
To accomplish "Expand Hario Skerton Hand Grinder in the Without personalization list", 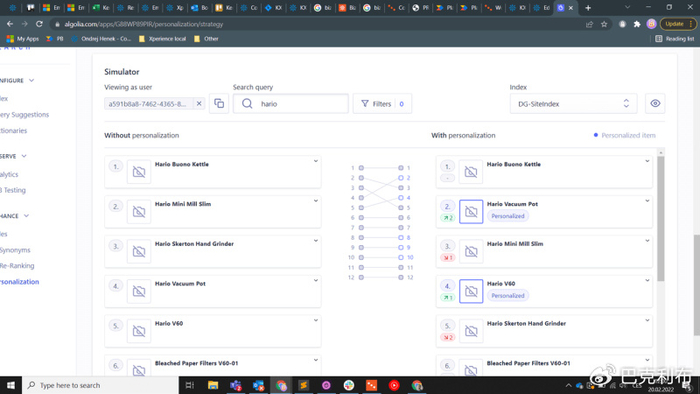I will (316, 241).
